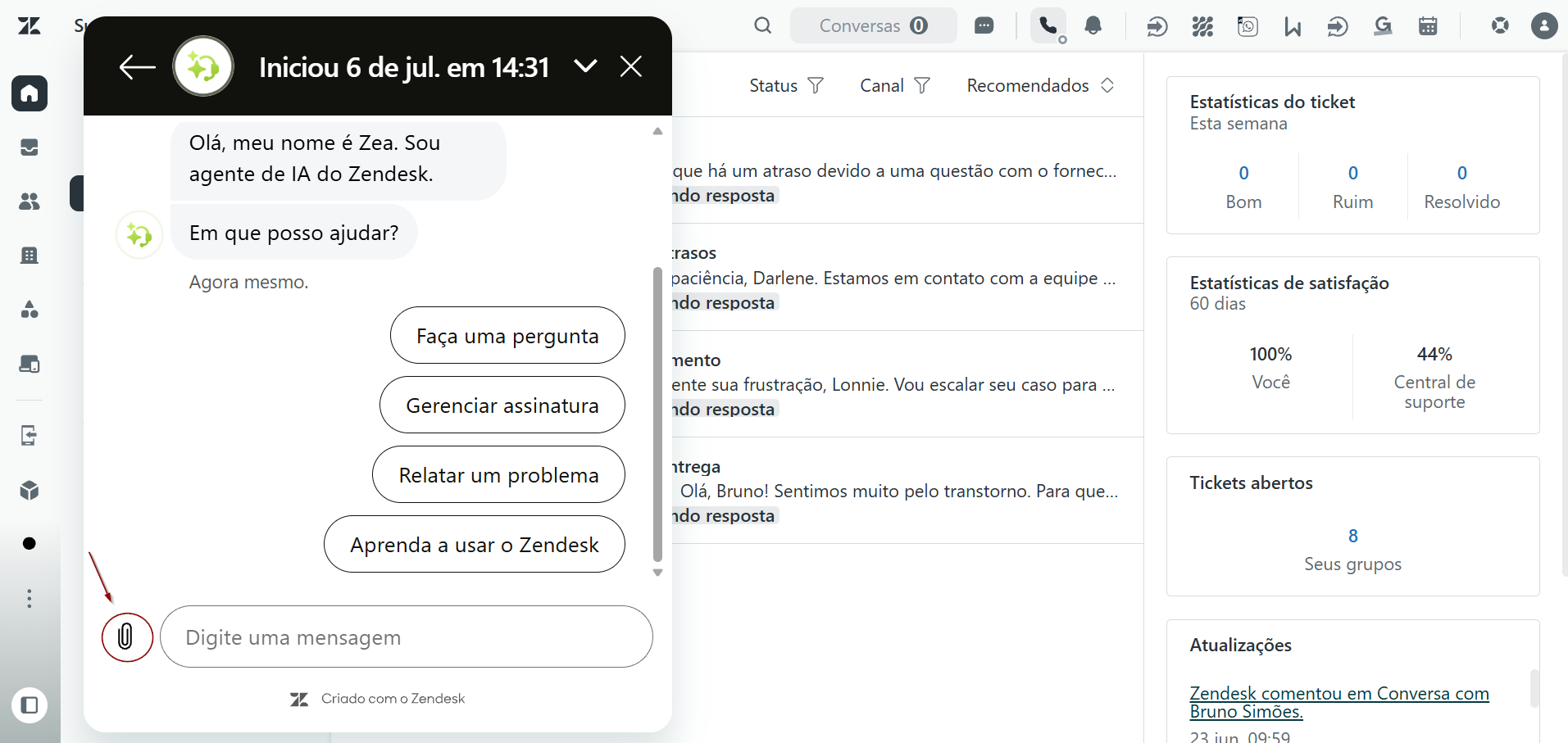This screenshot has width=1568, height=743.
Task: Open the notifications bell
Action: (1093, 25)
